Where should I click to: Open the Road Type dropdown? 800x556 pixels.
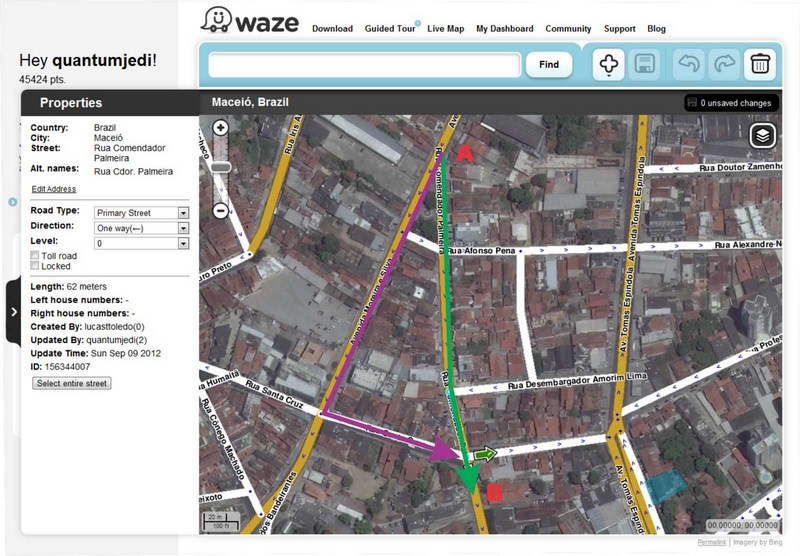tap(141, 213)
